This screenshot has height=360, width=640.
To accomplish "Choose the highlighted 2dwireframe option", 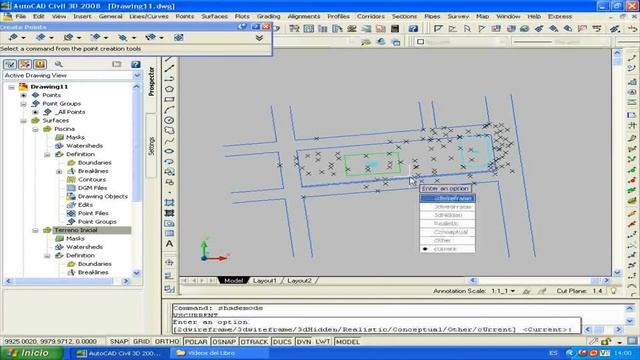I will pyautogui.click(x=447, y=198).
